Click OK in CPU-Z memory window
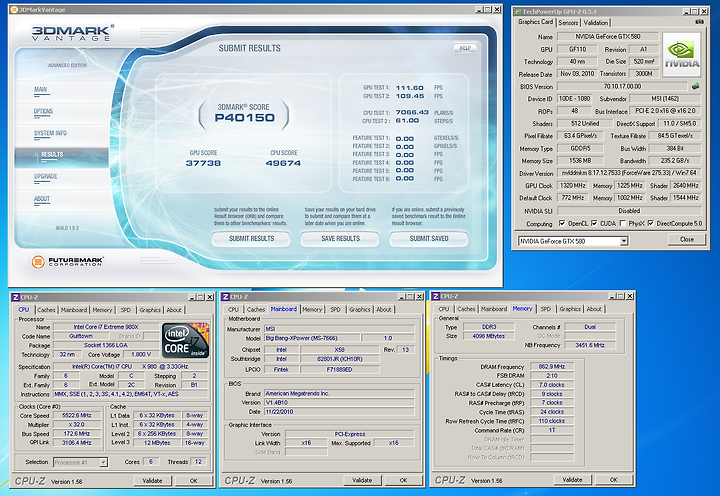 pyautogui.click(x=613, y=479)
